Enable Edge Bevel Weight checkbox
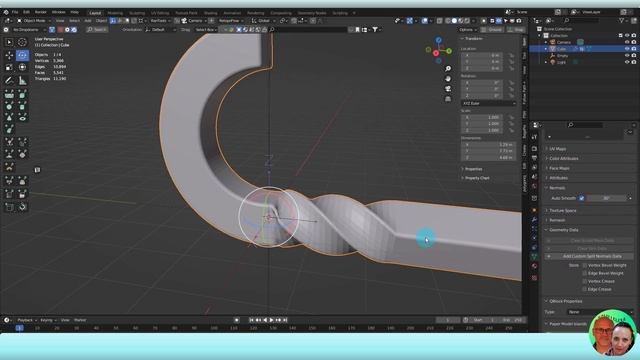Image resolution: width=640 pixels, height=360 pixels. [584, 273]
